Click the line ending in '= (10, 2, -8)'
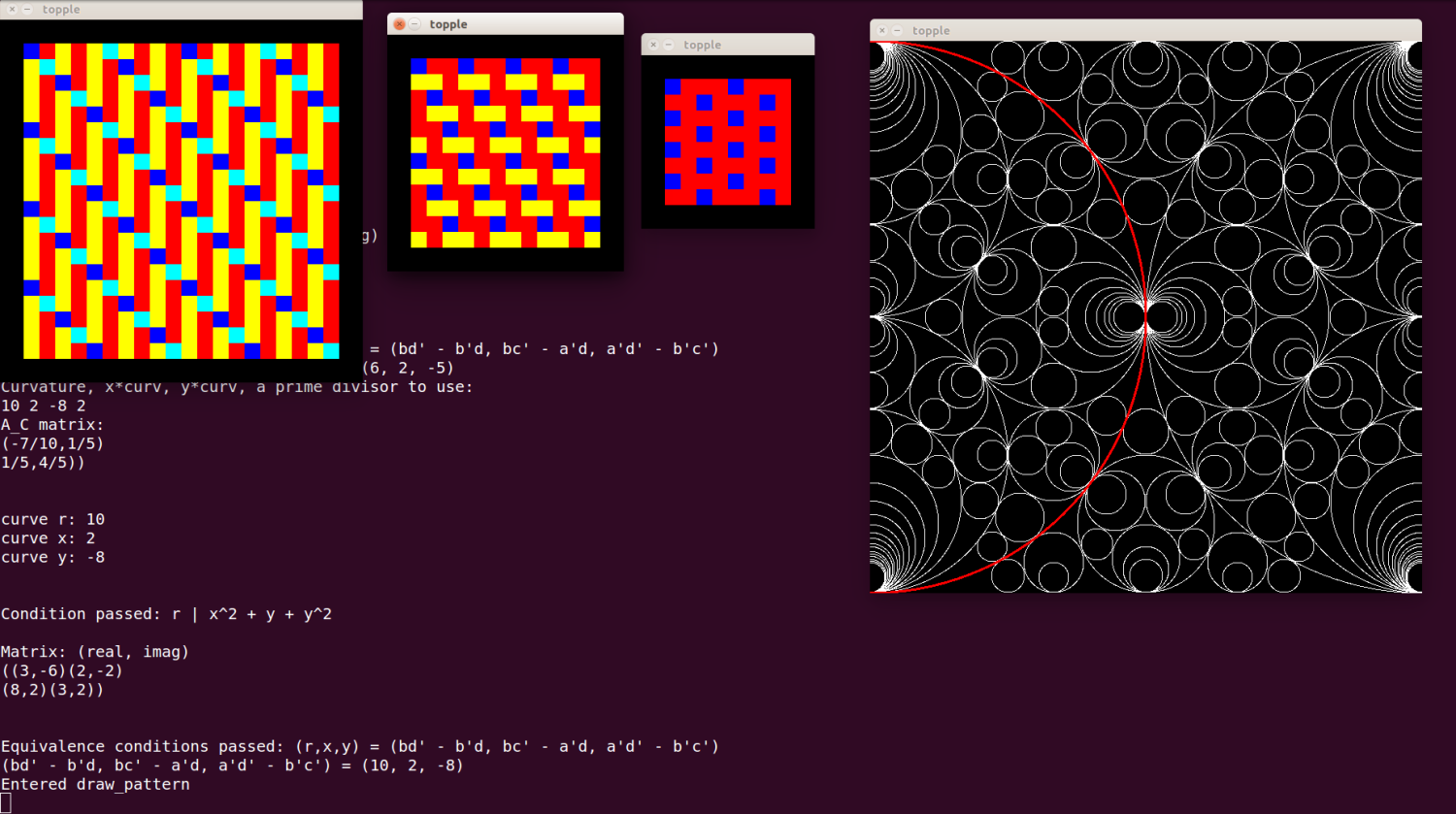 232,765
